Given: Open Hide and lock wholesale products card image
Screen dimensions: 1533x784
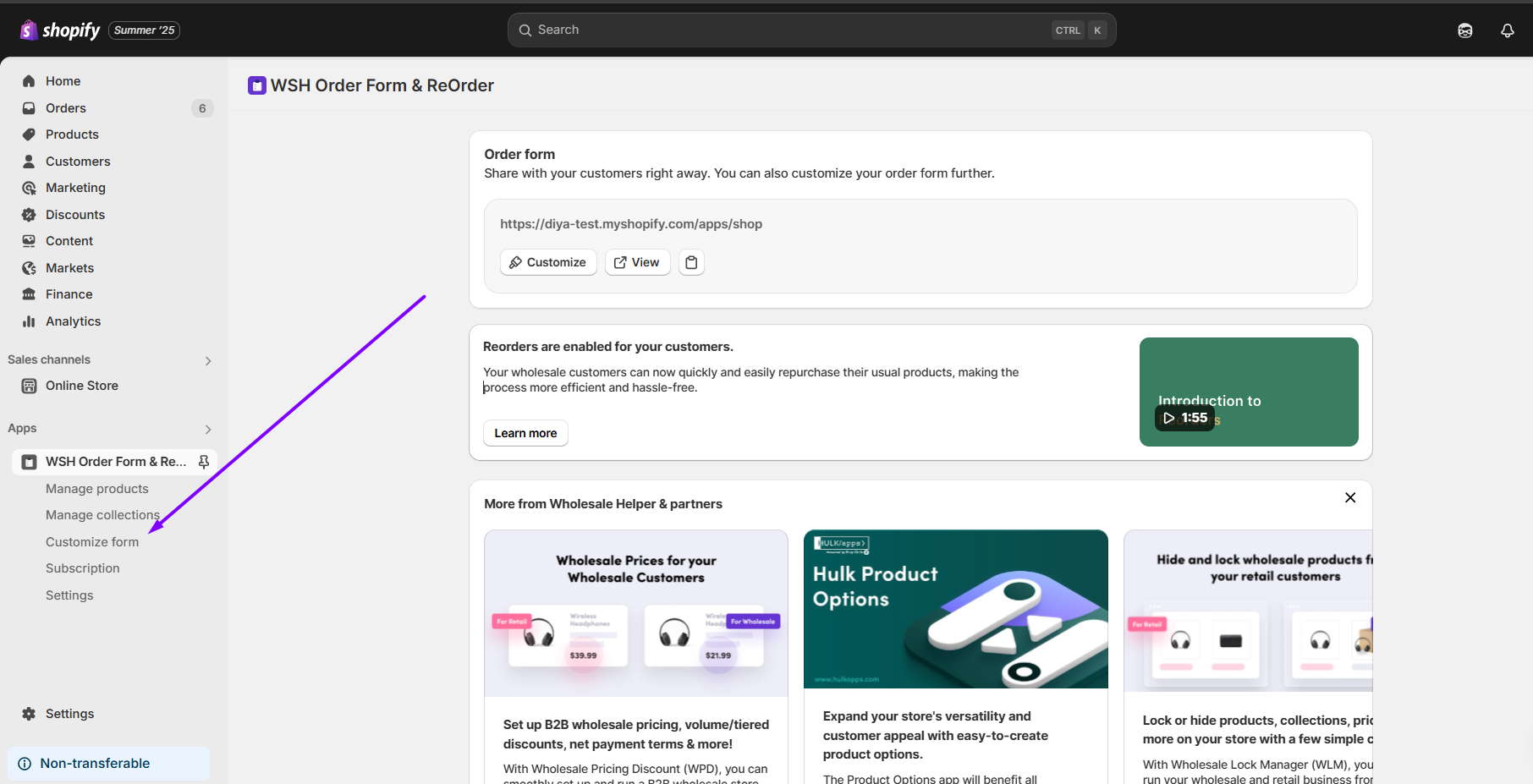Looking at the screenshot, I should pos(1249,611).
